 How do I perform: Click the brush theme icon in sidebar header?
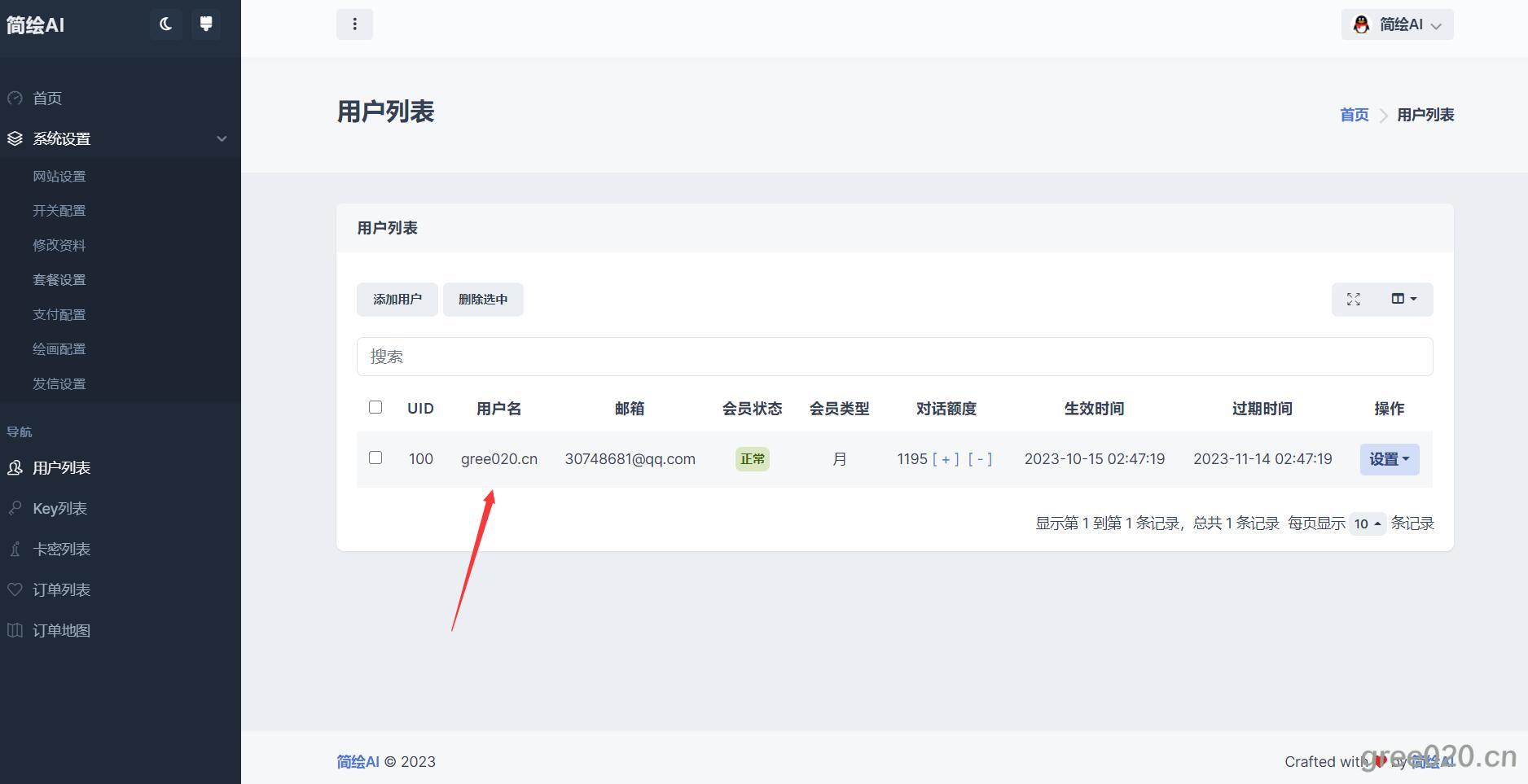pyautogui.click(x=206, y=24)
